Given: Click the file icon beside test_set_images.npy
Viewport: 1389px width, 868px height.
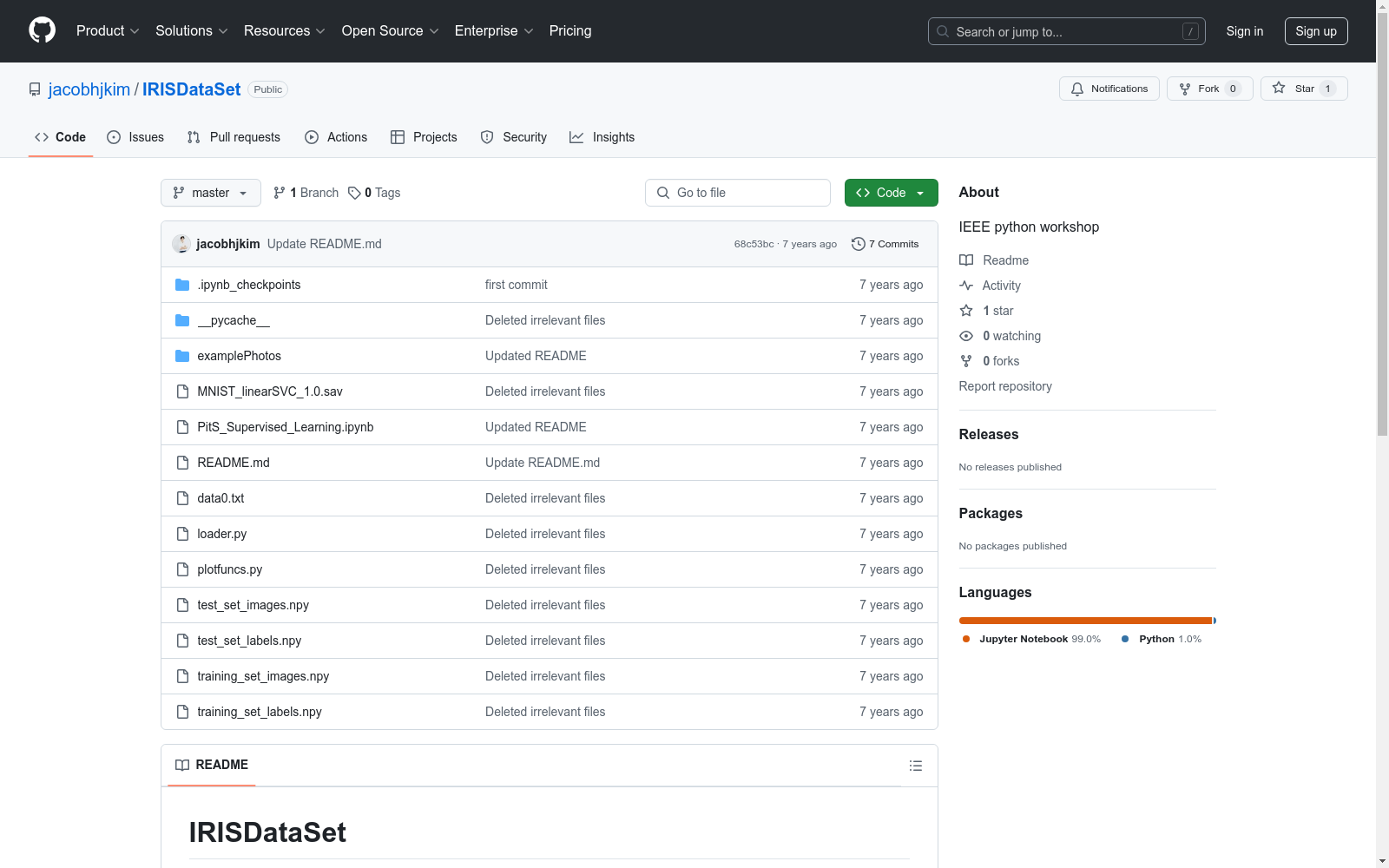Looking at the screenshot, I should click(182, 605).
